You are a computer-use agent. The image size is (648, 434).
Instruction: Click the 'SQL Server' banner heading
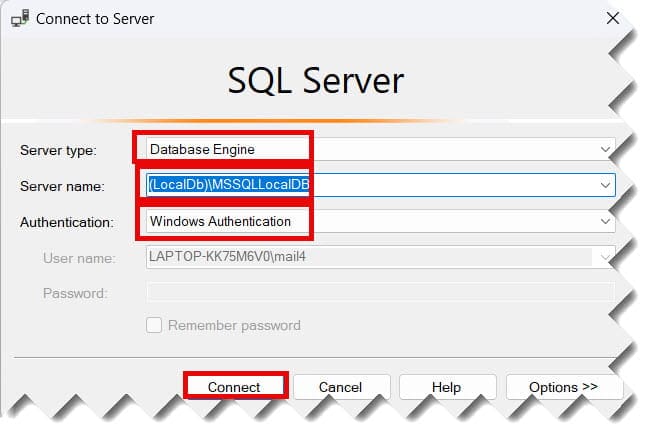pos(316,81)
